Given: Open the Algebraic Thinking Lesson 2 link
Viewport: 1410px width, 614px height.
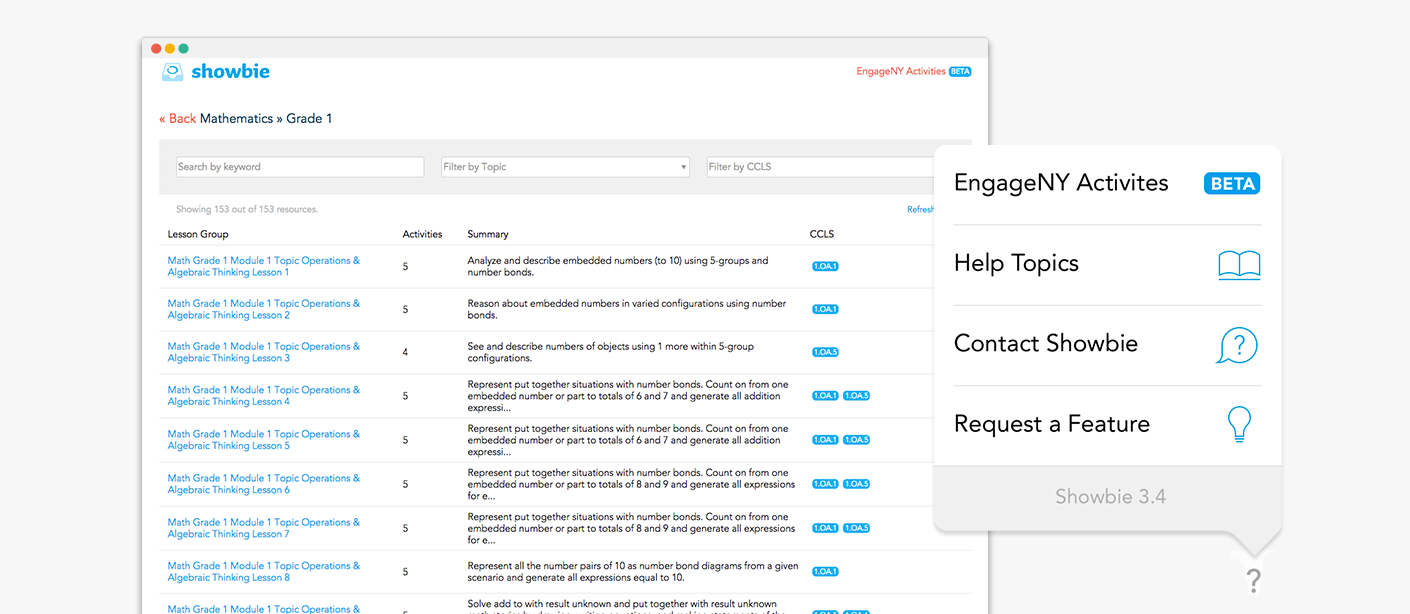Looking at the screenshot, I should [x=264, y=309].
